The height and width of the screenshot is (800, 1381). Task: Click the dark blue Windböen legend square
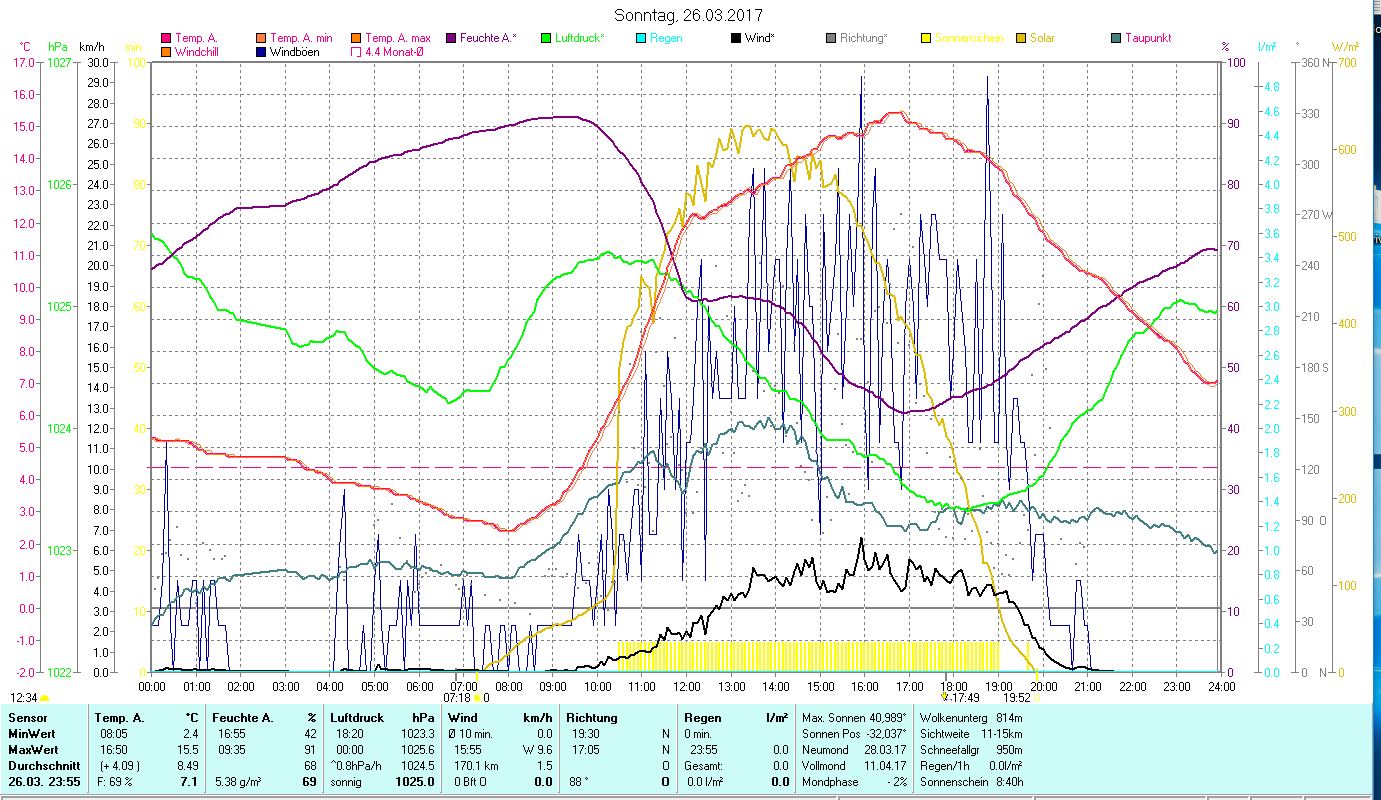[x=261, y=52]
